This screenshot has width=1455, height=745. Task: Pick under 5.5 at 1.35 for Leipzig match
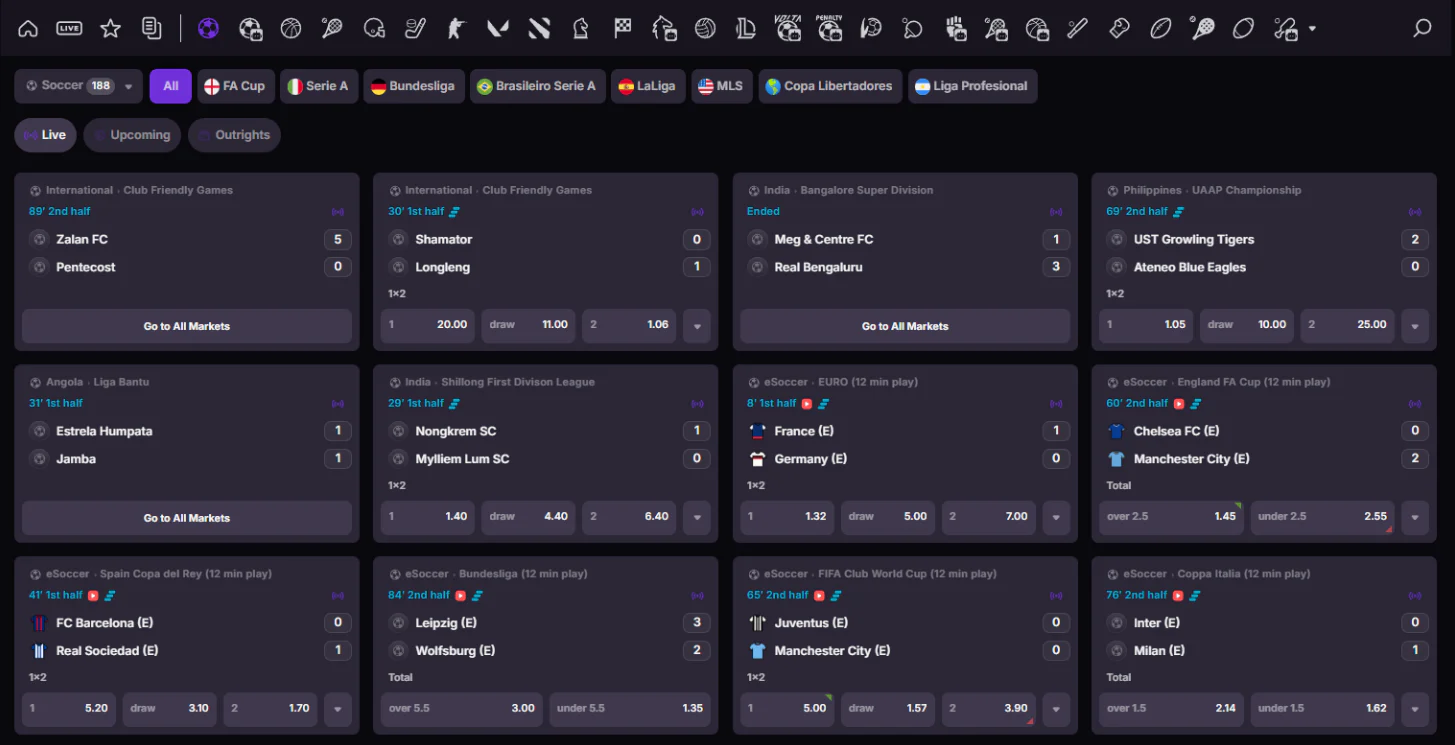point(630,709)
